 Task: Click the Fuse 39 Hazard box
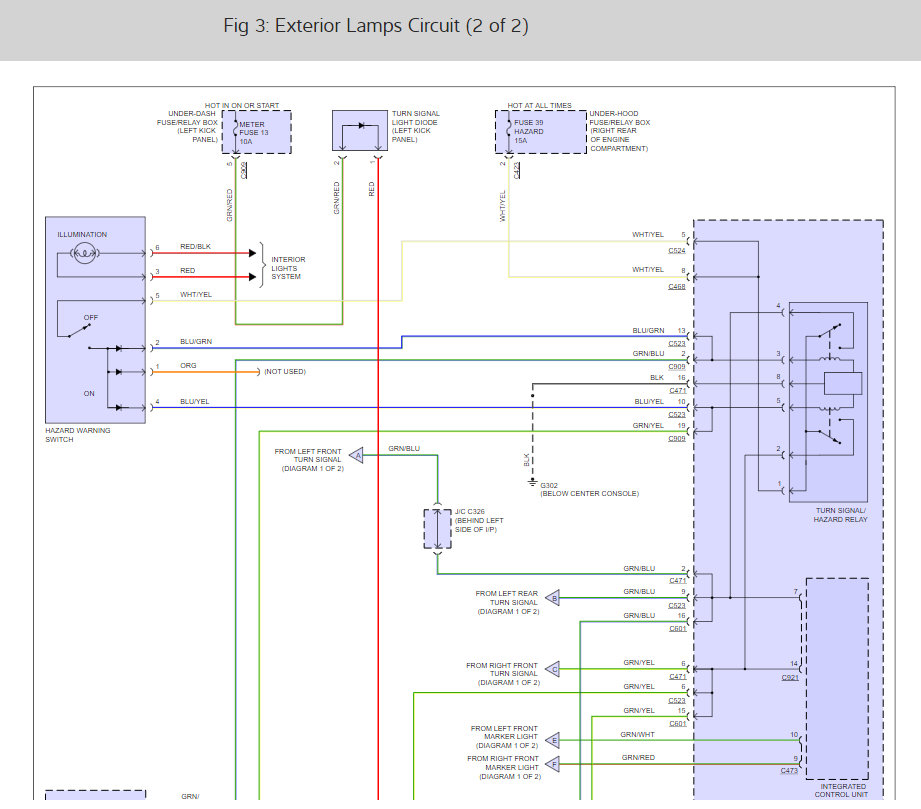click(541, 132)
